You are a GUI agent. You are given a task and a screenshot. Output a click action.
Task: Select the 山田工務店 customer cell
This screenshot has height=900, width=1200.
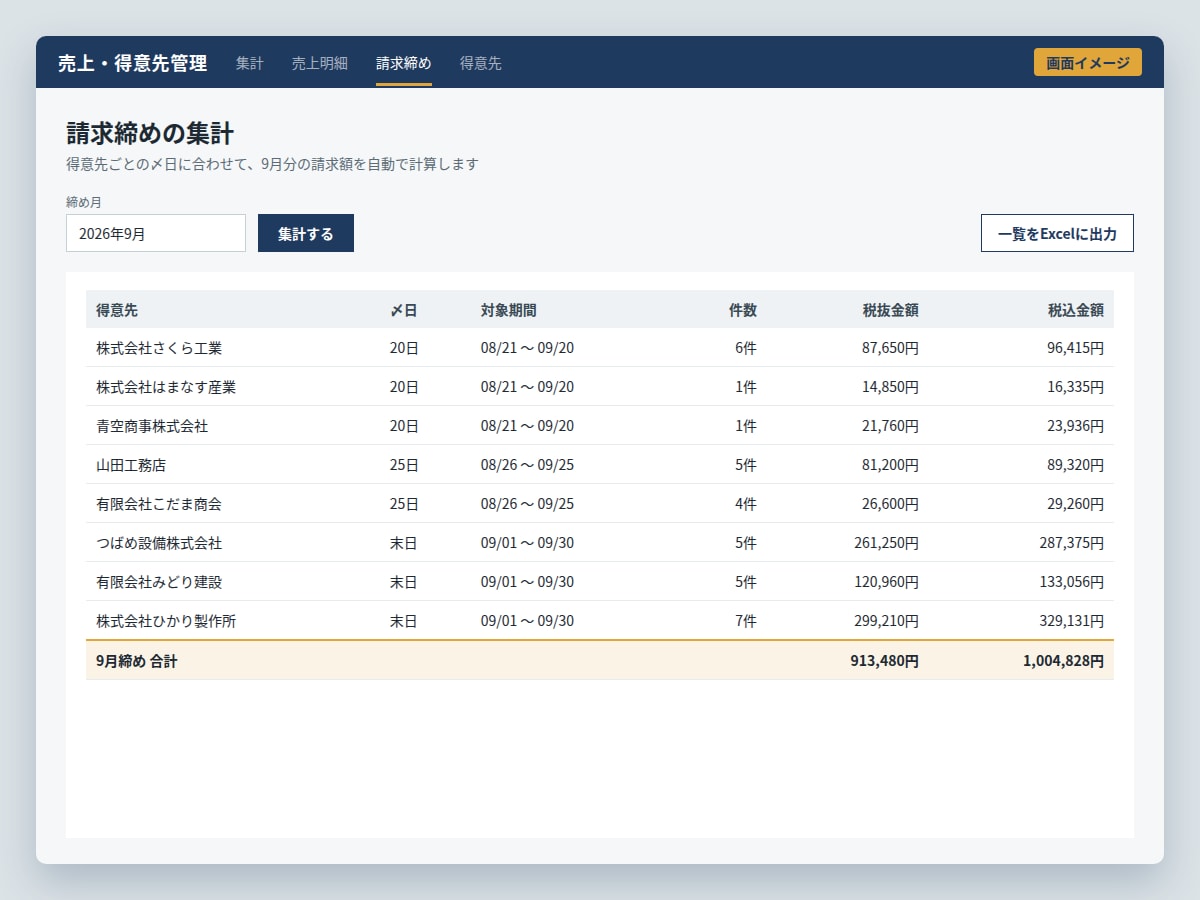[131, 465]
